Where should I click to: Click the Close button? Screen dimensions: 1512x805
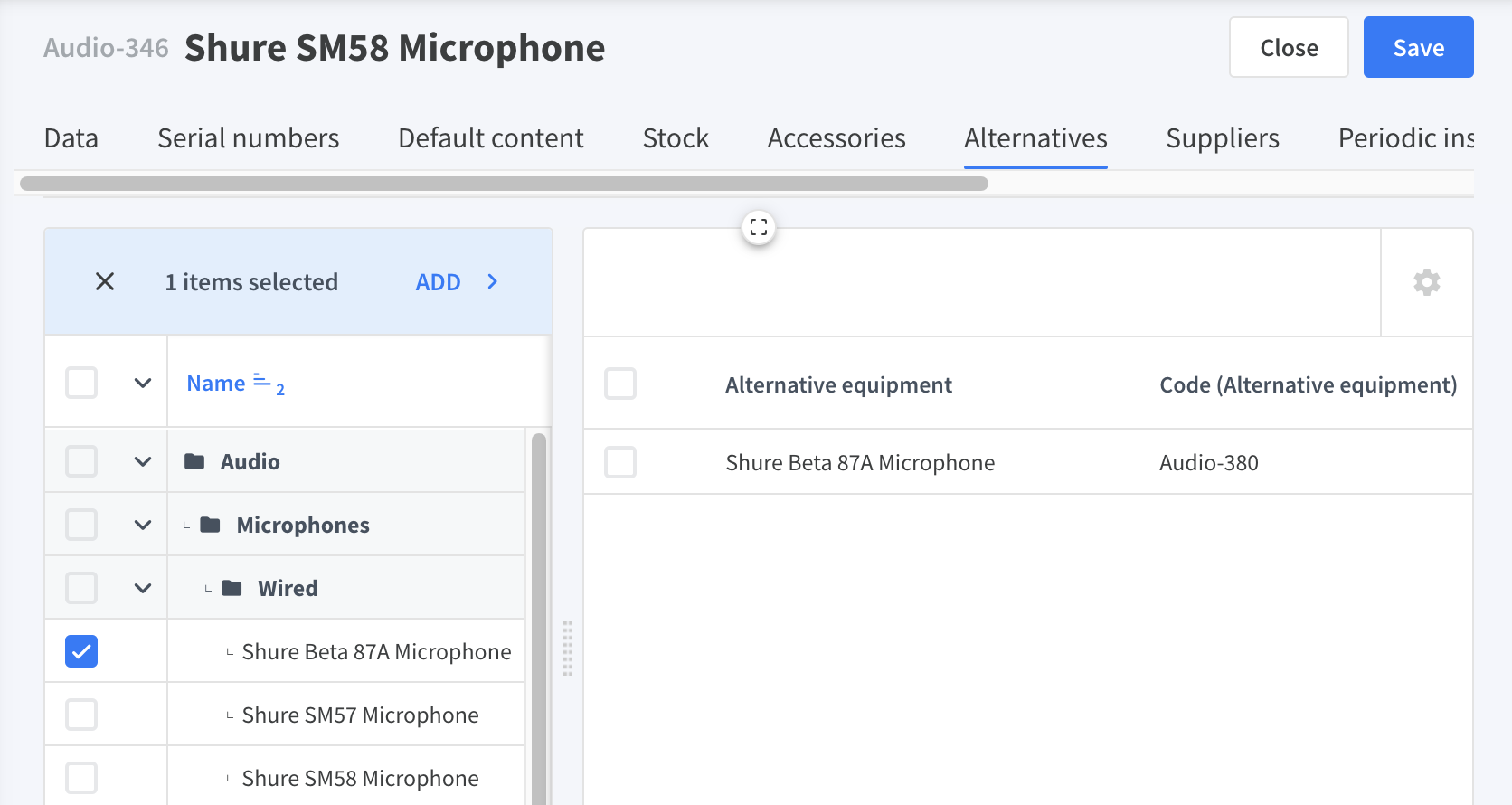(1289, 47)
